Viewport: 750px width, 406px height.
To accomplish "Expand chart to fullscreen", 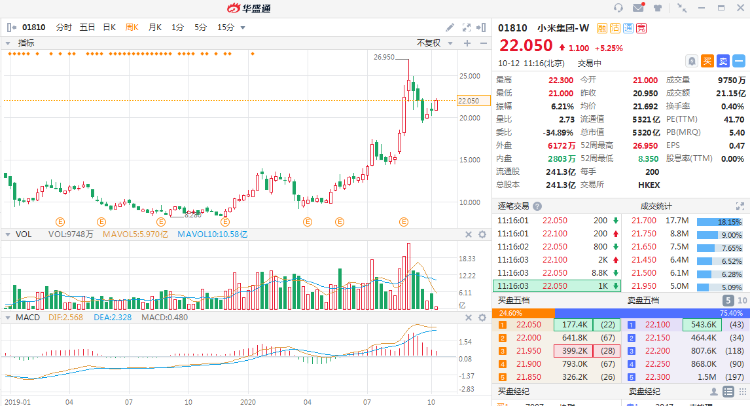I will 466,27.
